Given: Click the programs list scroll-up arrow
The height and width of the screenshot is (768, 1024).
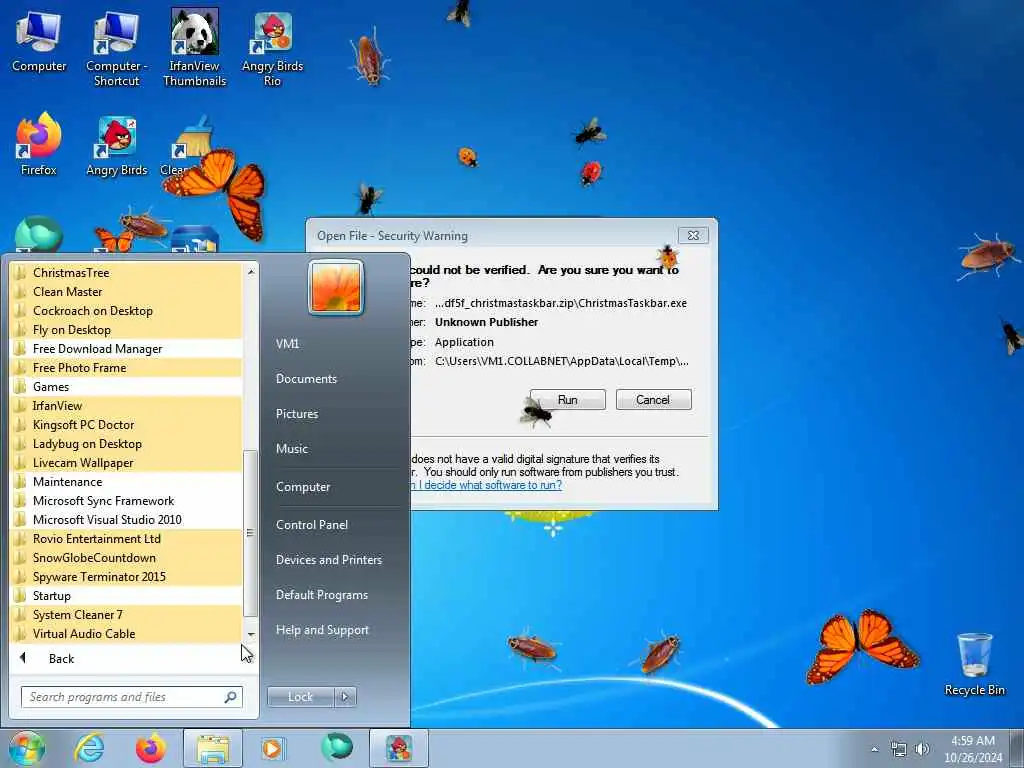Looking at the screenshot, I should [x=250, y=272].
